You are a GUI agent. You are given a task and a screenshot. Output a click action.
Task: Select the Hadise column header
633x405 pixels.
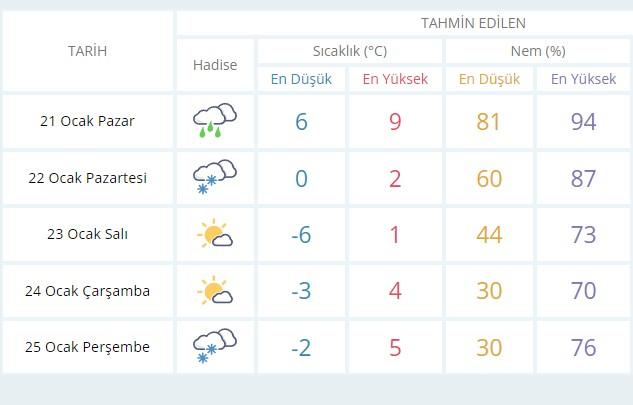click(214, 65)
